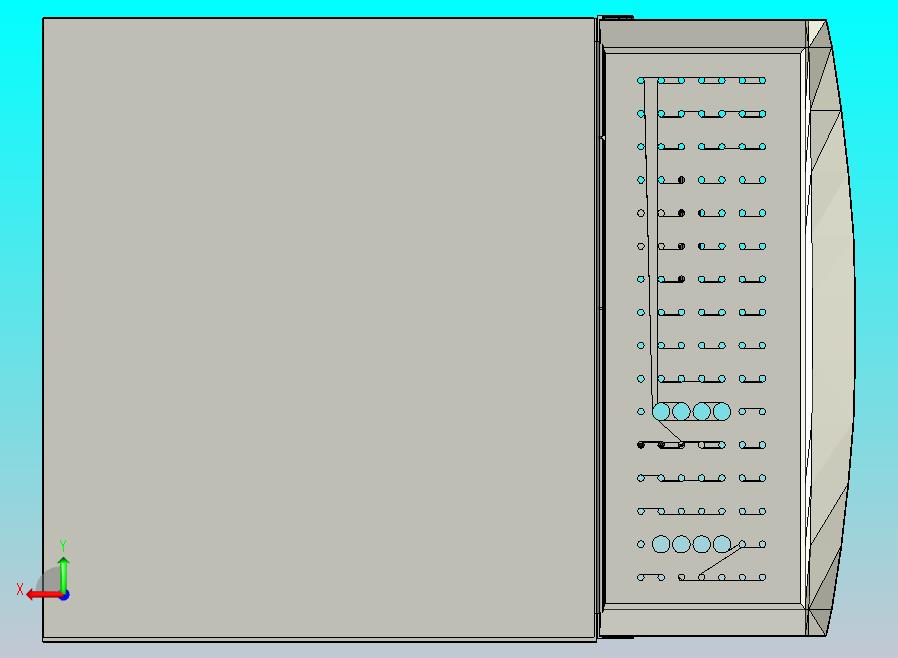Pick the leftmost large cyan circle in the upper group
This screenshot has height=658, width=898.
[661, 411]
